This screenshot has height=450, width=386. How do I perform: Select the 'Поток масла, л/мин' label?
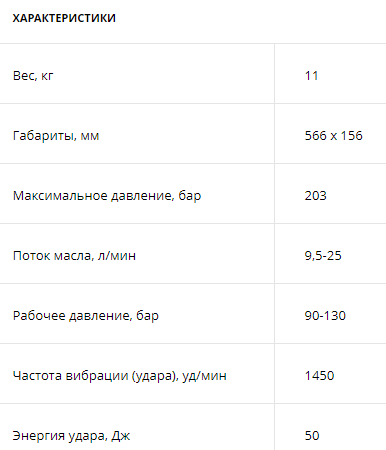[x=74, y=256]
